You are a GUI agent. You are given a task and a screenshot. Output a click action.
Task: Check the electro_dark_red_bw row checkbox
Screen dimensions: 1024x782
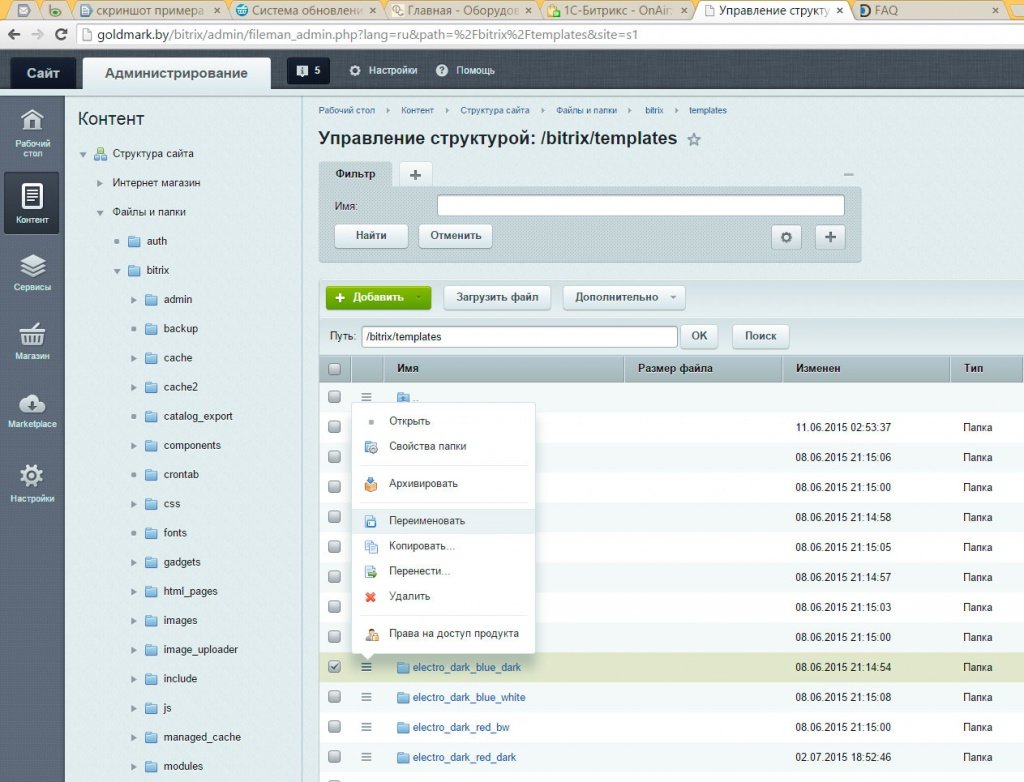click(x=334, y=726)
